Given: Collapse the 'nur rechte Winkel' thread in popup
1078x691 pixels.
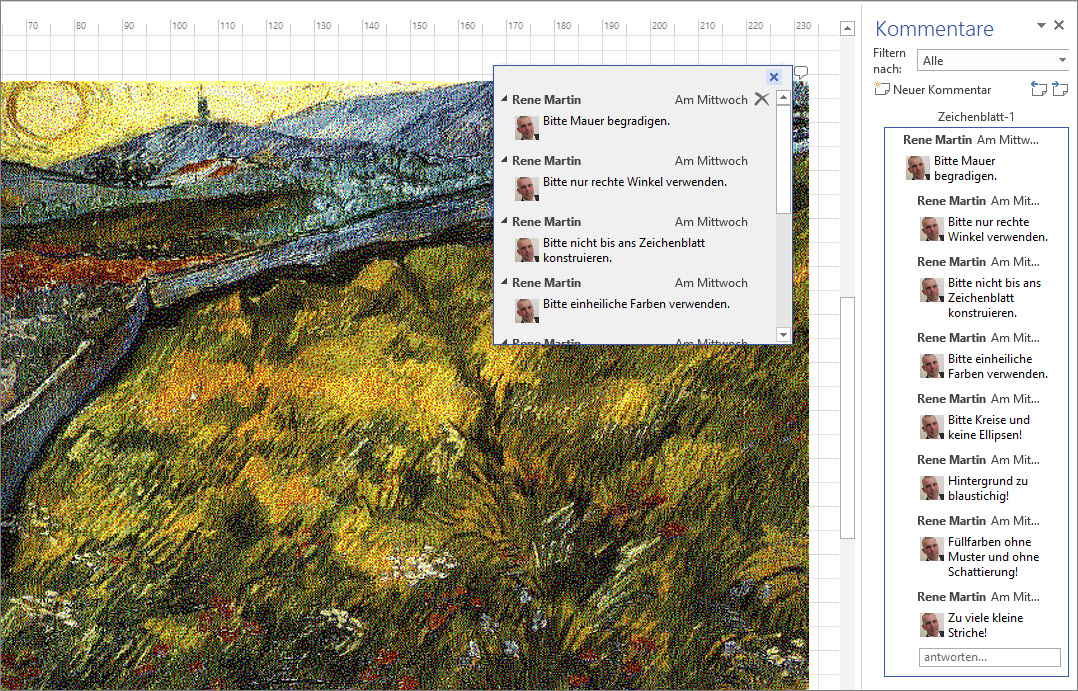Looking at the screenshot, I should click(504, 161).
